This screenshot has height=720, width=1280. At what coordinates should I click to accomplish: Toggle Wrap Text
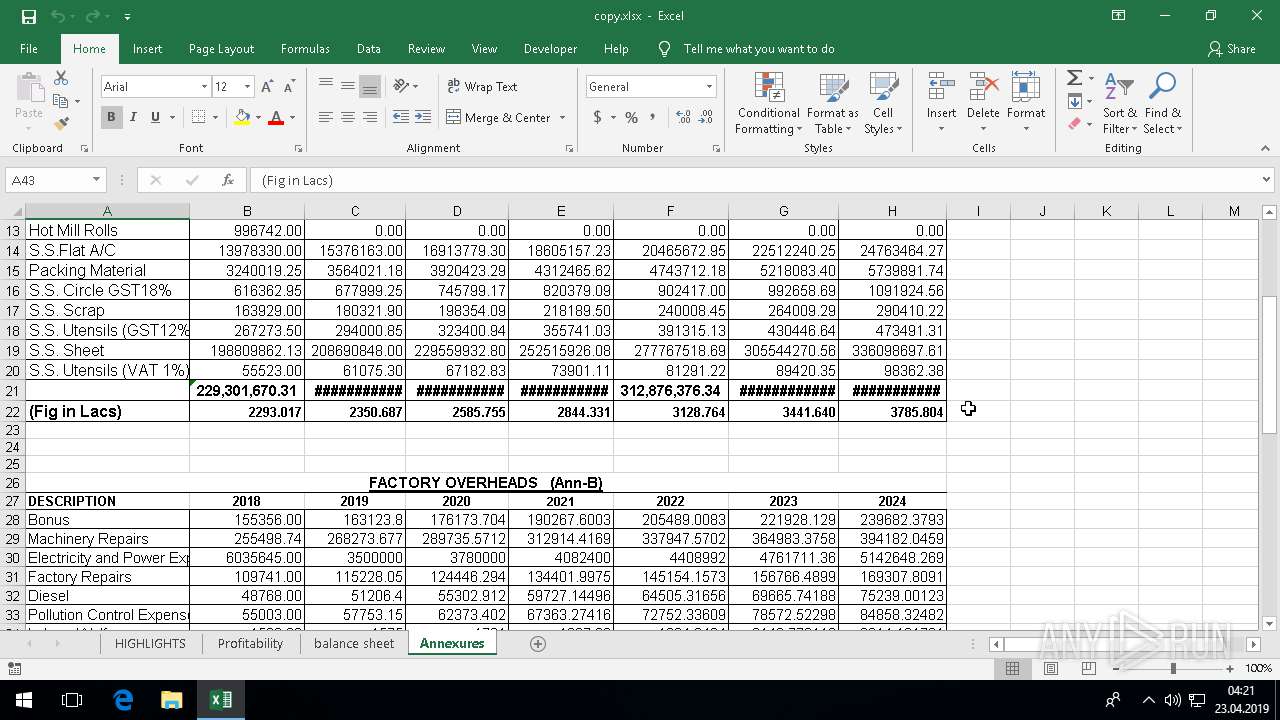click(483, 87)
